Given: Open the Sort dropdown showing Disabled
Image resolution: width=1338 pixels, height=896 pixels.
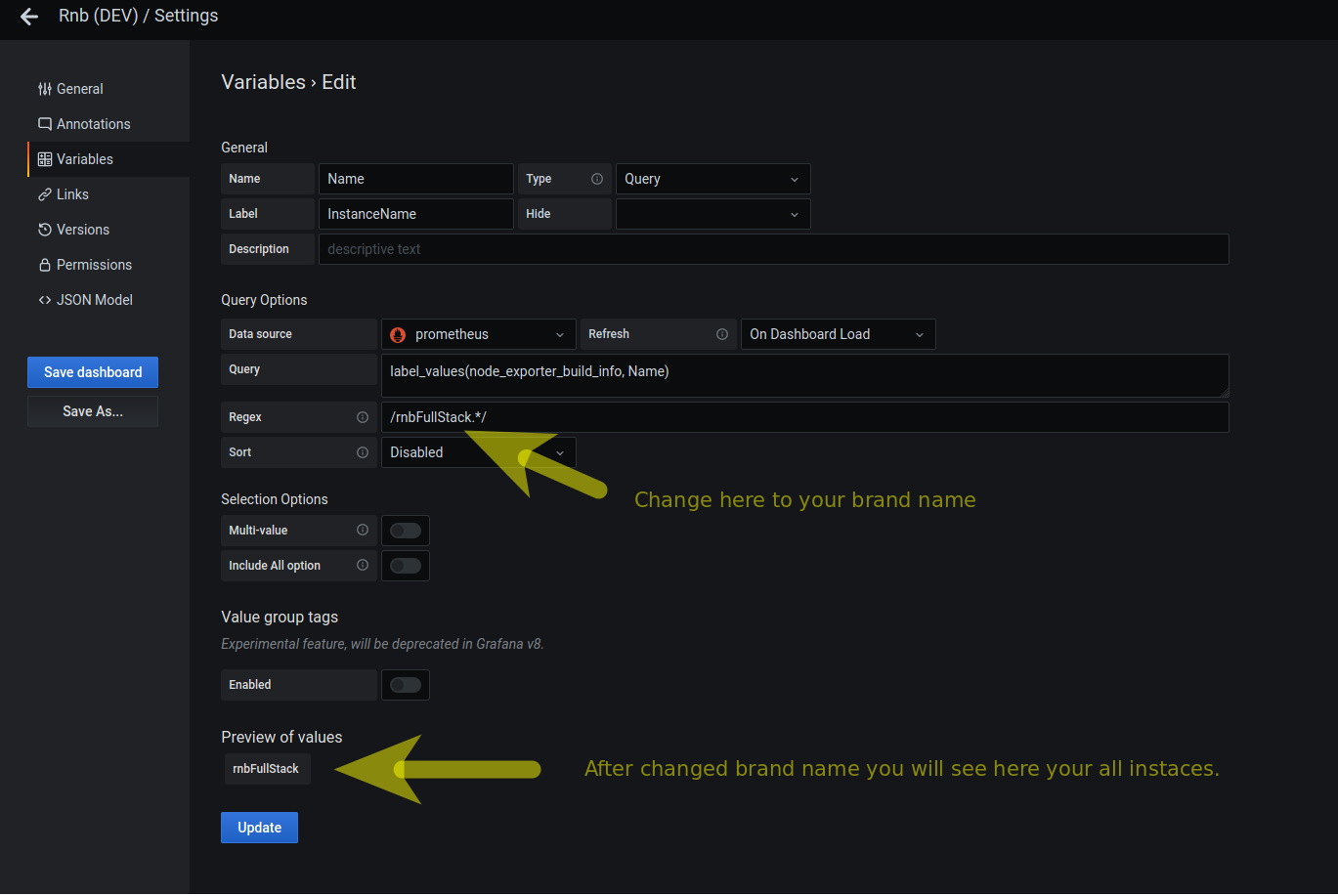Looking at the screenshot, I should [478, 452].
